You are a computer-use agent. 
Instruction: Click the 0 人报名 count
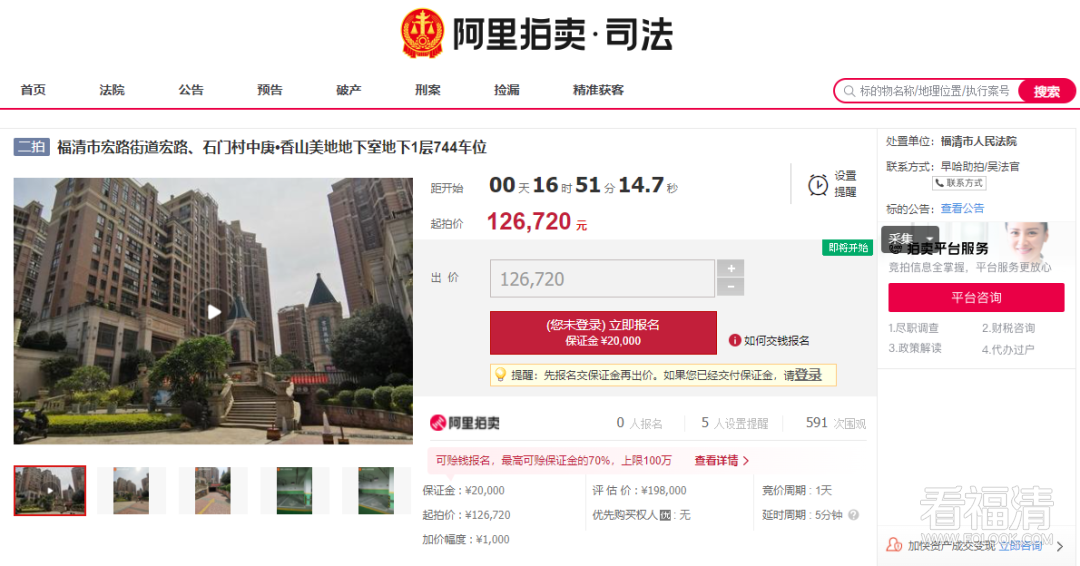pyautogui.click(x=639, y=423)
